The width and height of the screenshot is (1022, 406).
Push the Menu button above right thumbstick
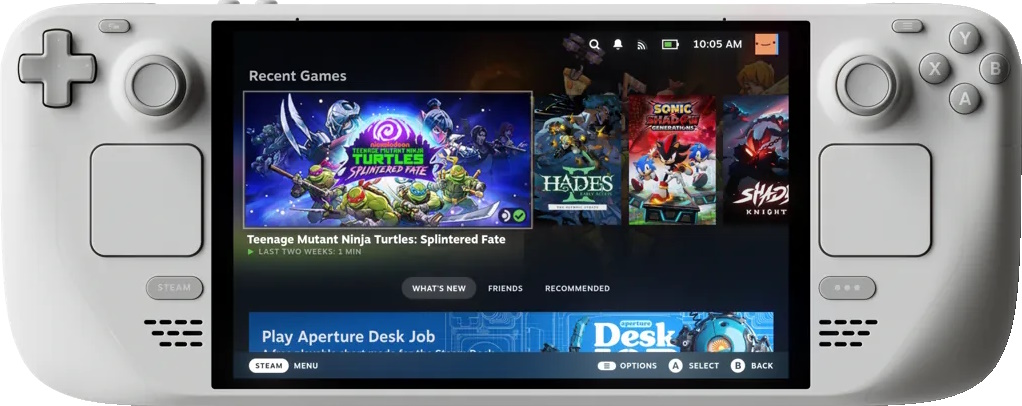click(x=907, y=26)
